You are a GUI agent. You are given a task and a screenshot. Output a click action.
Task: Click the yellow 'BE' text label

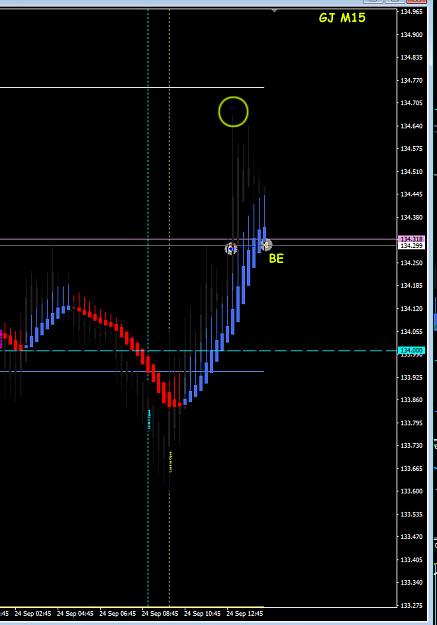pos(276,258)
